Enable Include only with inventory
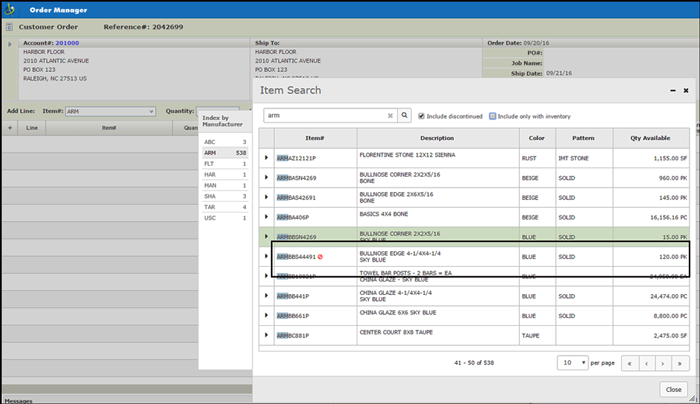 493,115
